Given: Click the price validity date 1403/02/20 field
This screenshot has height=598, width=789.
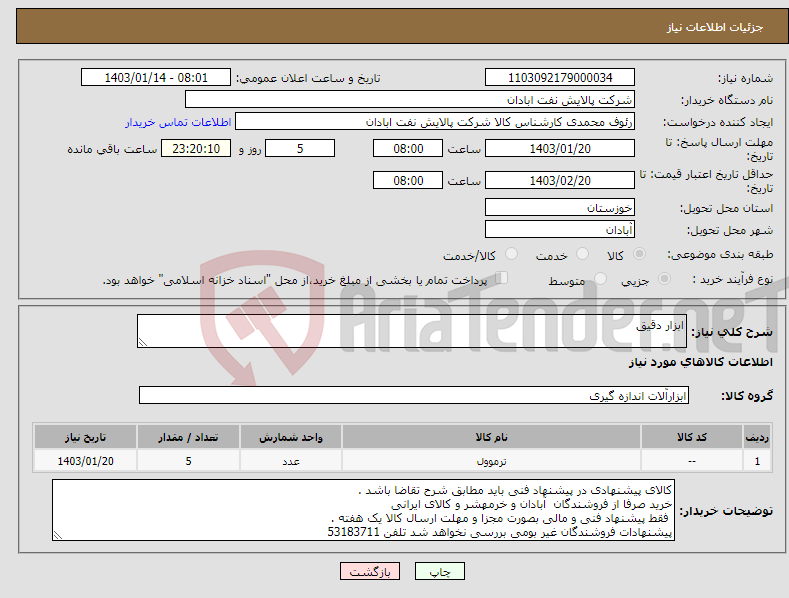Looking at the screenshot, I should [560, 180].
